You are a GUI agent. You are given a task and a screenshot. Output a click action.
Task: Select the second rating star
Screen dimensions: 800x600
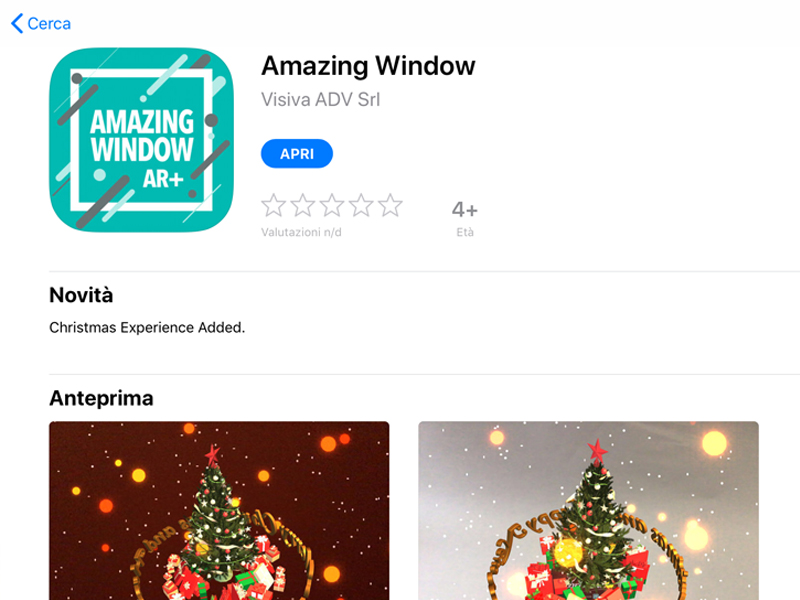pyautogui.click(x=303, y=205)
